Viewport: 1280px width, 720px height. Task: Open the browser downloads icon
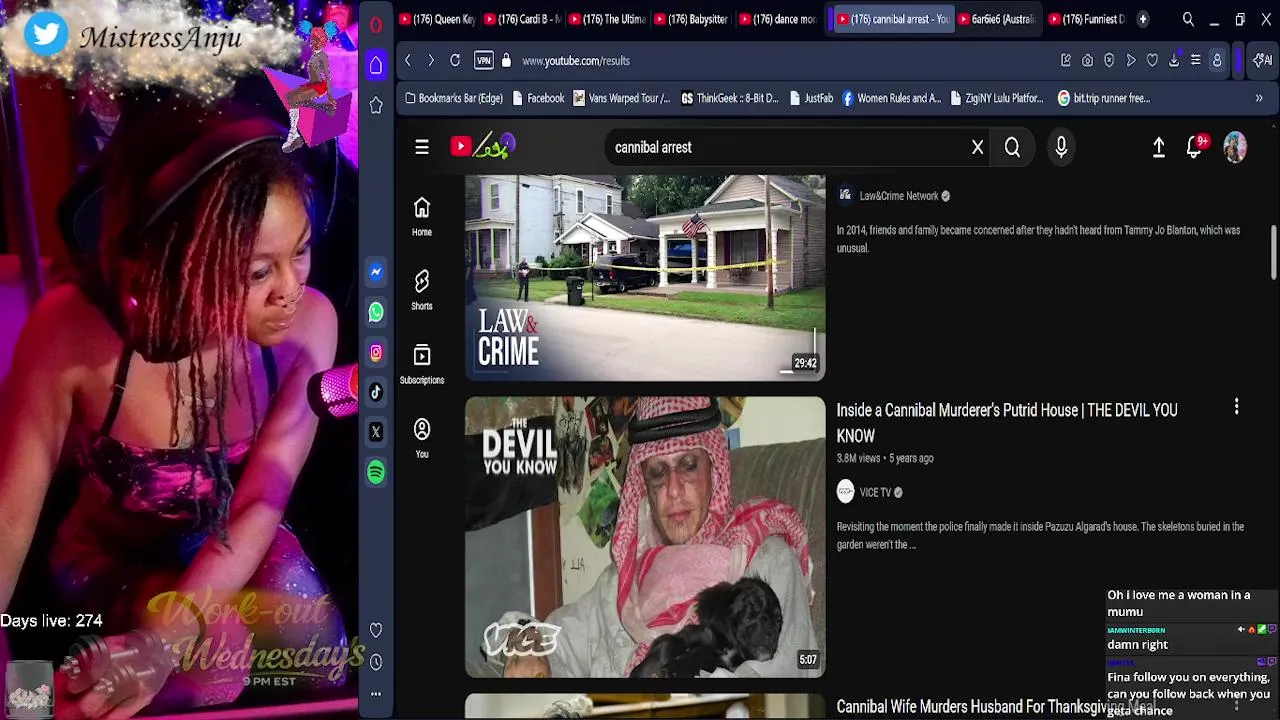tap(1174, 60)
